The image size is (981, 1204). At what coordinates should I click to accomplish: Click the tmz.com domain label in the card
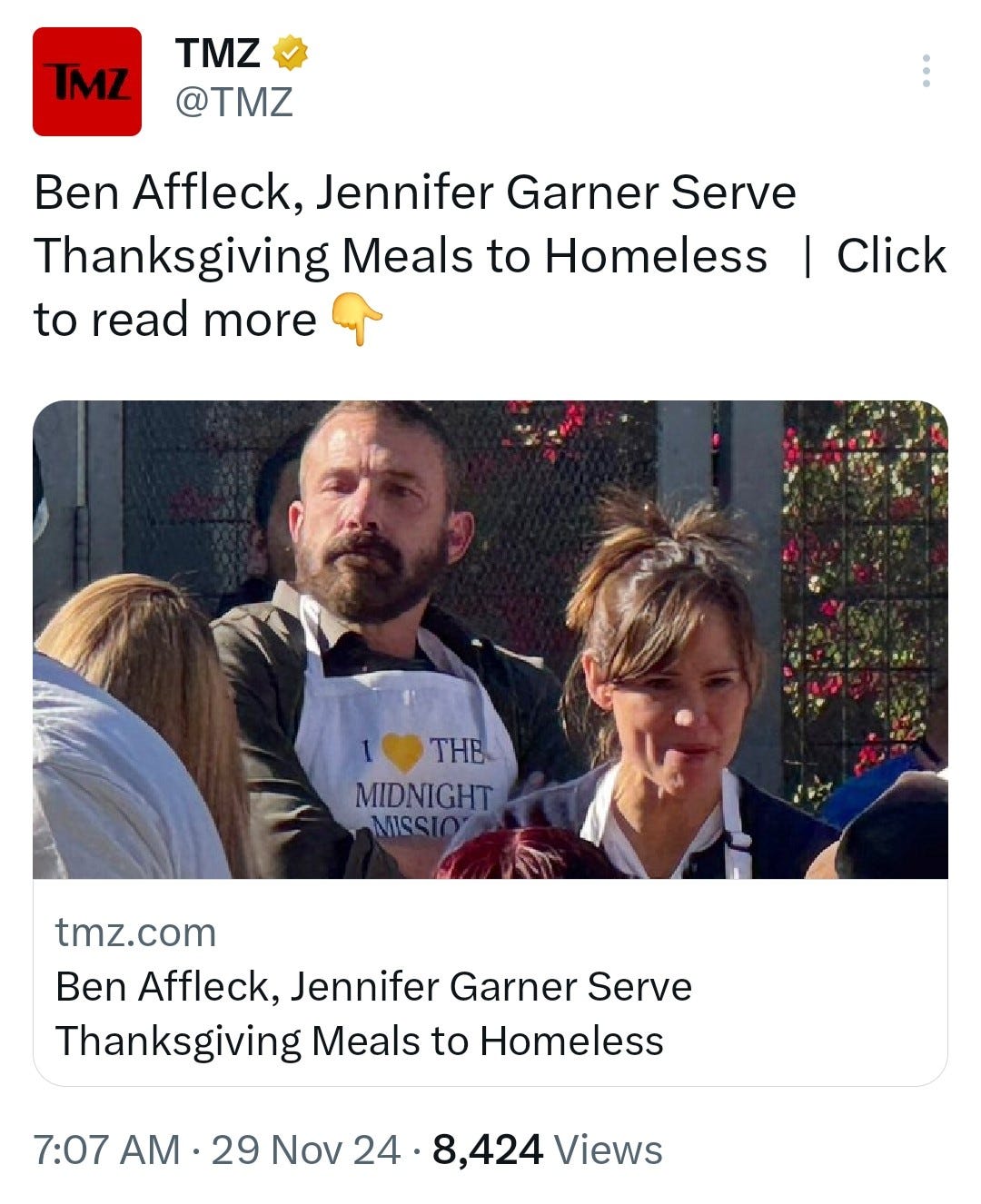pyautogui.click(x=136, y=933)
